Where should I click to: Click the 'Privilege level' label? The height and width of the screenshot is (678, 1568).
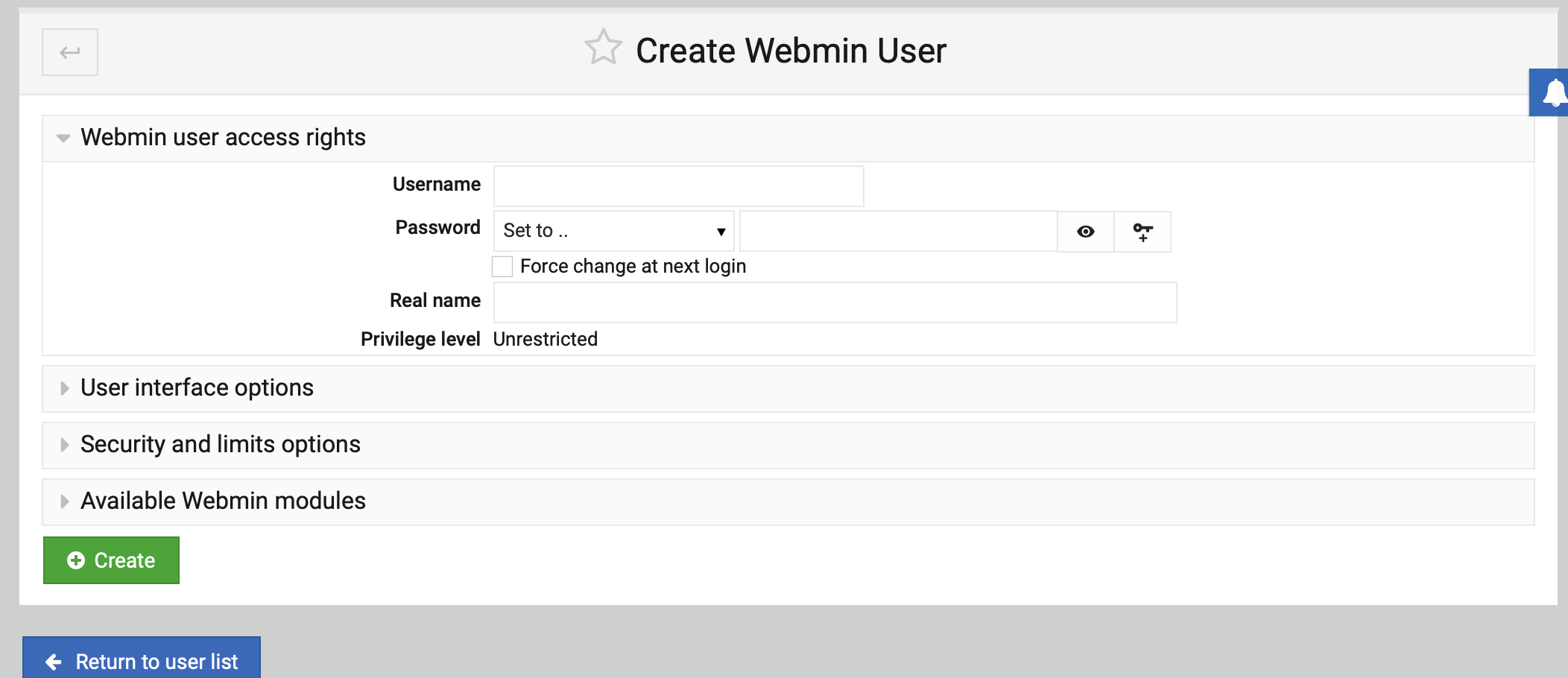click(420, 340)
